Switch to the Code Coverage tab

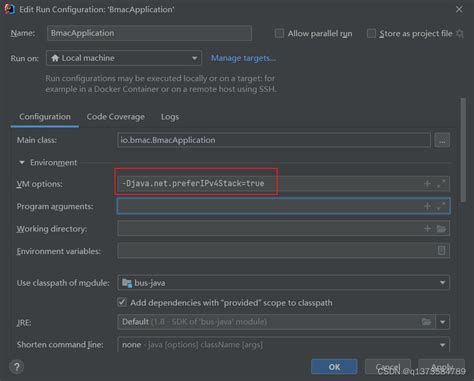pos(116,117)
